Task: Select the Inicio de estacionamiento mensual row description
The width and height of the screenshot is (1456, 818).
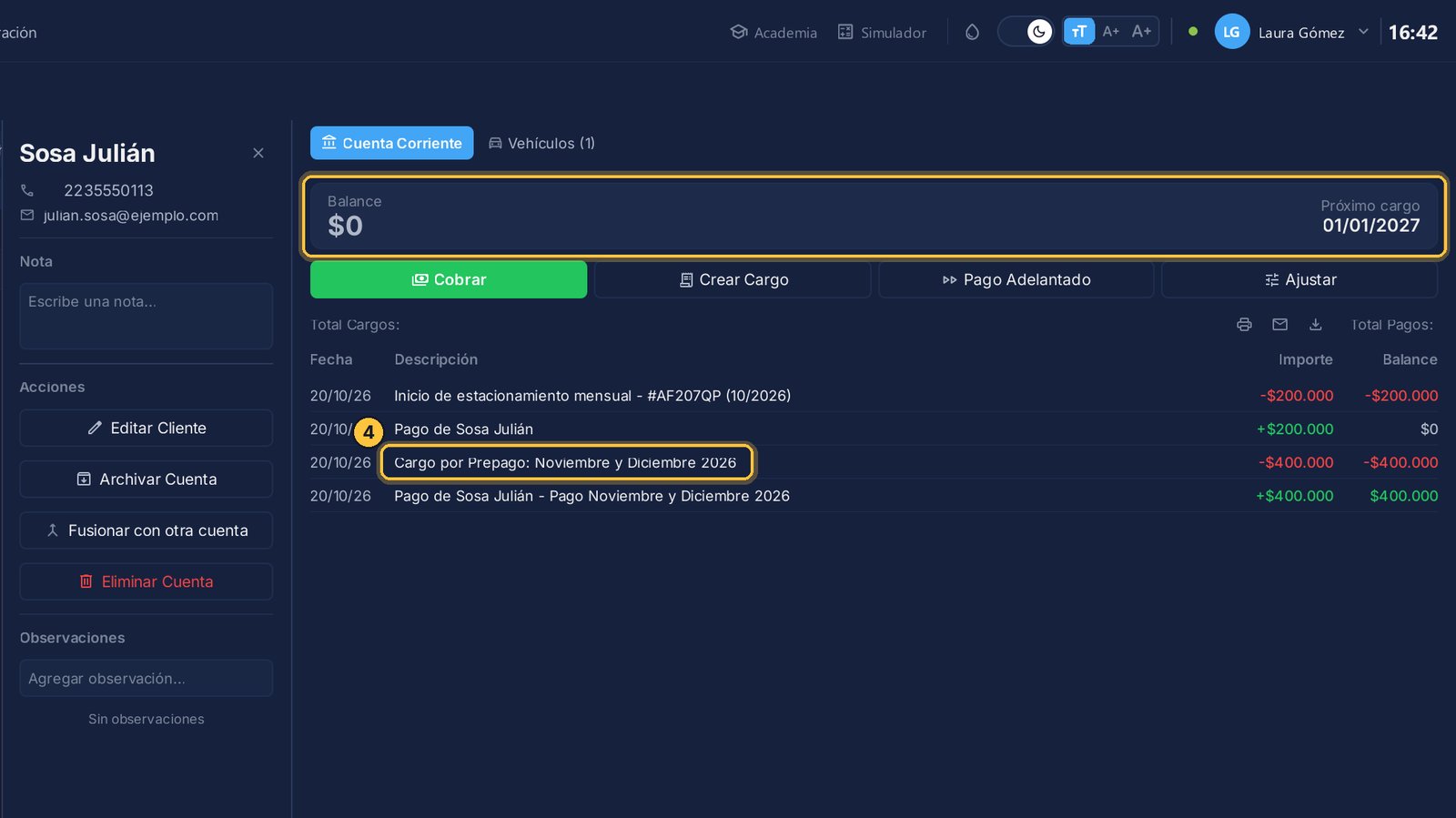Action: (592, 396)
